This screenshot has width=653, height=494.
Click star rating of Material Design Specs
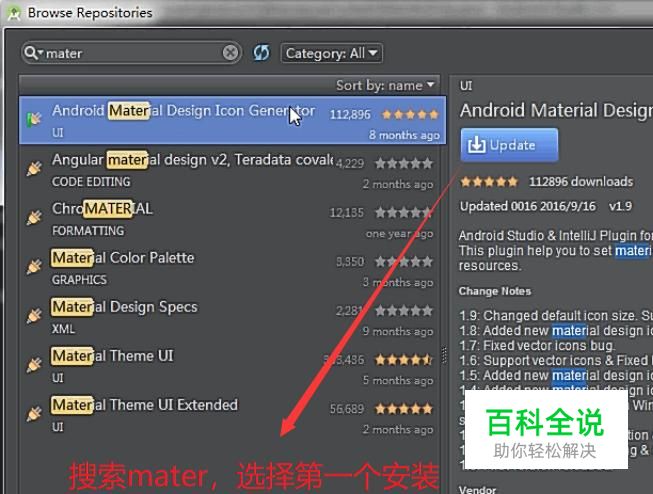[404, 311]
